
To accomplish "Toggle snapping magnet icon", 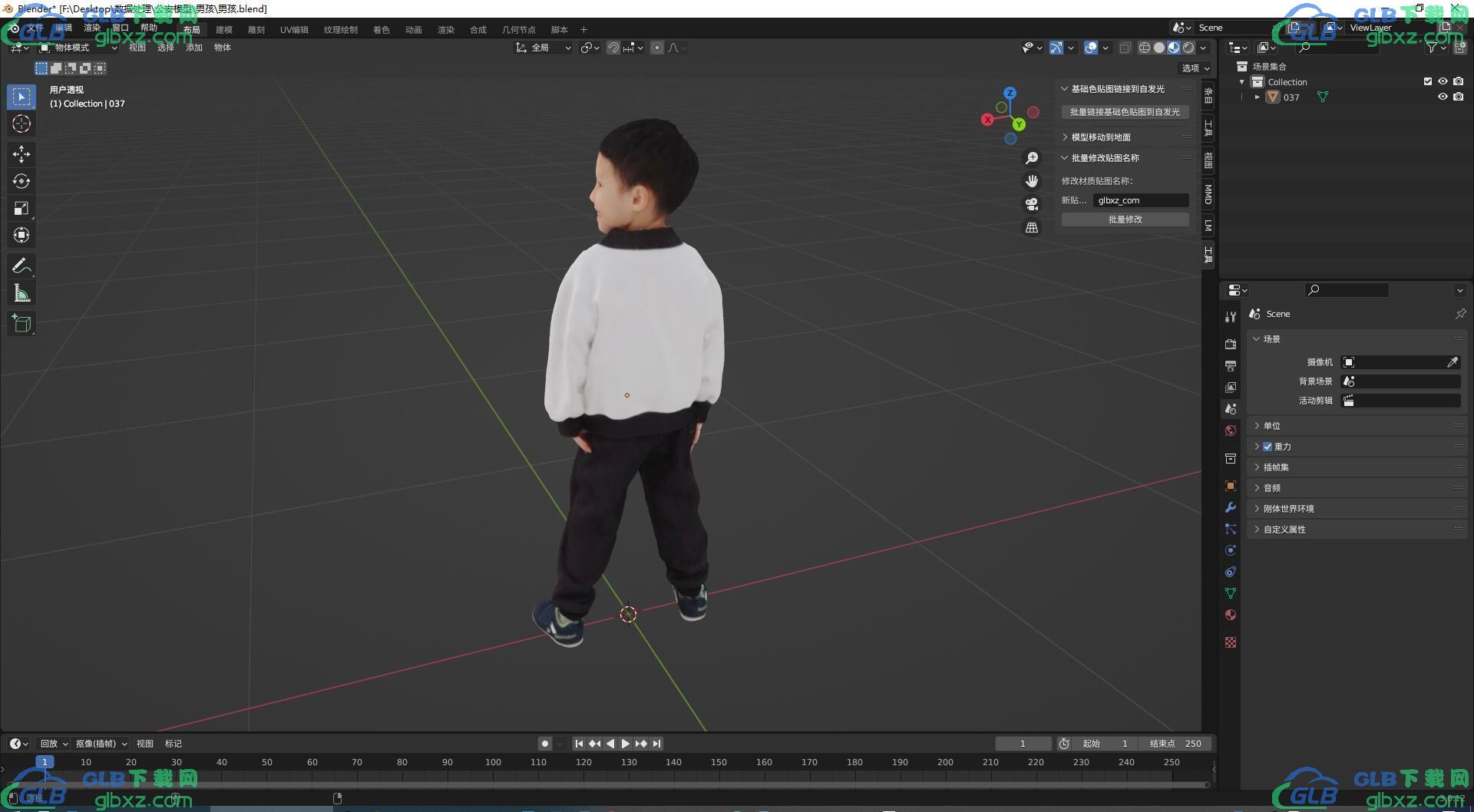I will (x=613, y=48).
